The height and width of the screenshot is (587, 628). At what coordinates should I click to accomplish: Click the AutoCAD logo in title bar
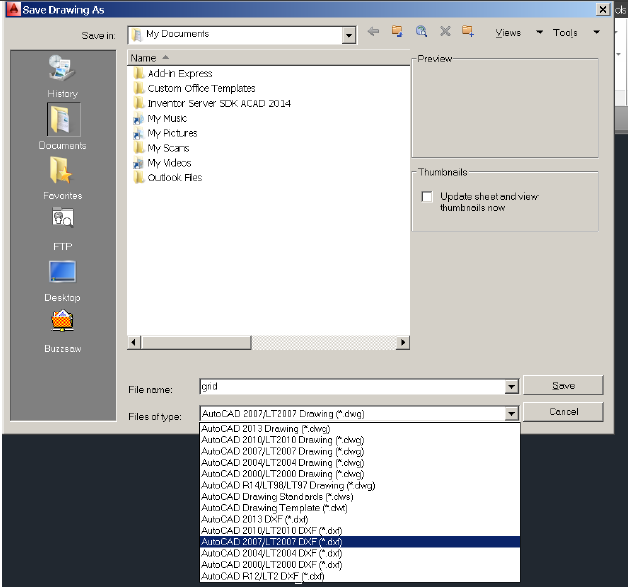click(x=13, y=9)
